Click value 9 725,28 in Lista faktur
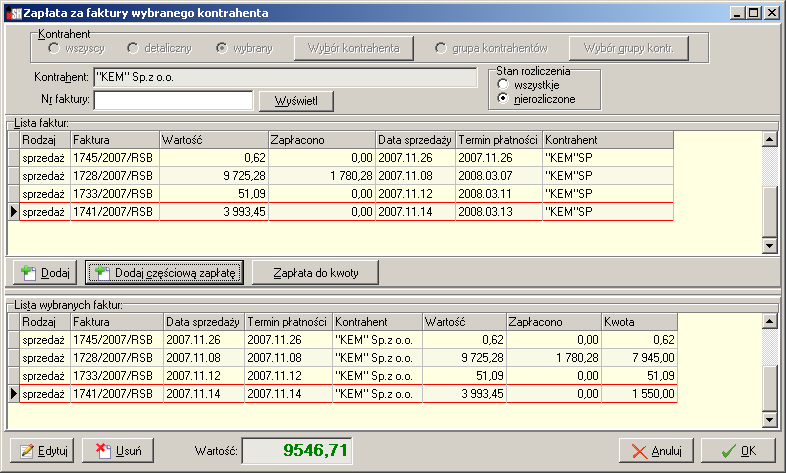786x473 pixels. 214,176
